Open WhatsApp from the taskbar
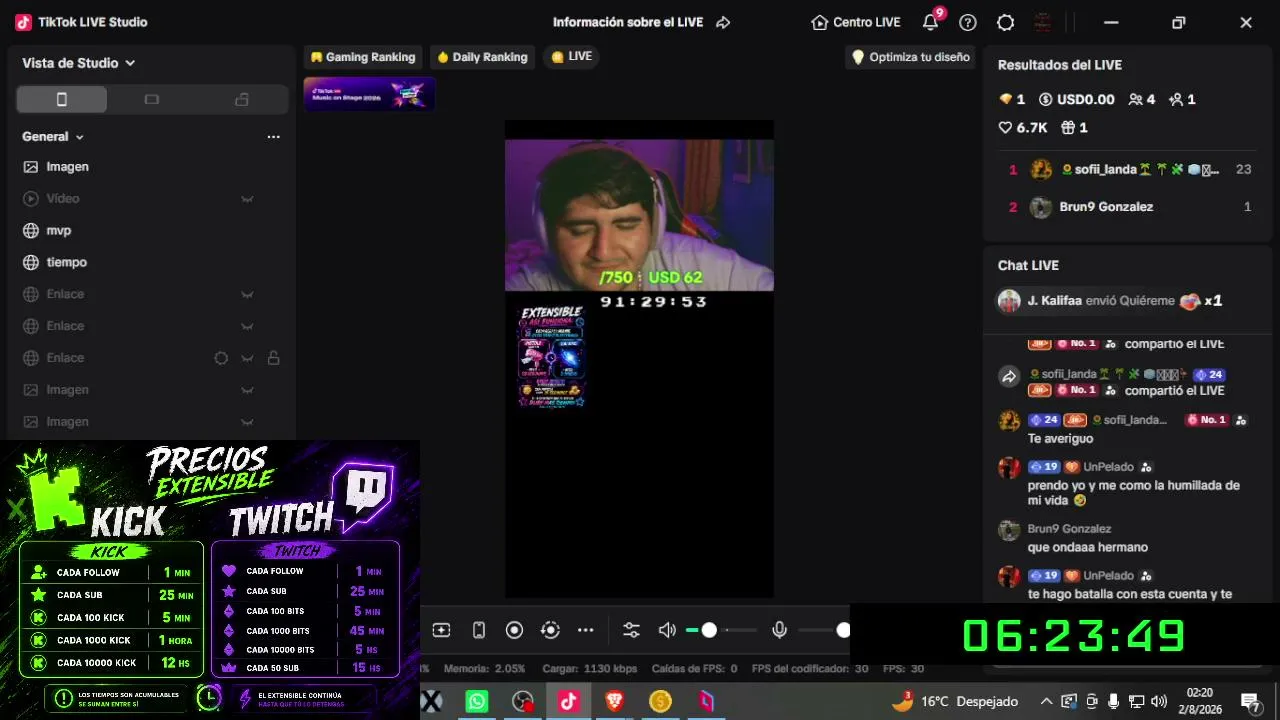Screen dimensions: 1280x720 point(477,702)
